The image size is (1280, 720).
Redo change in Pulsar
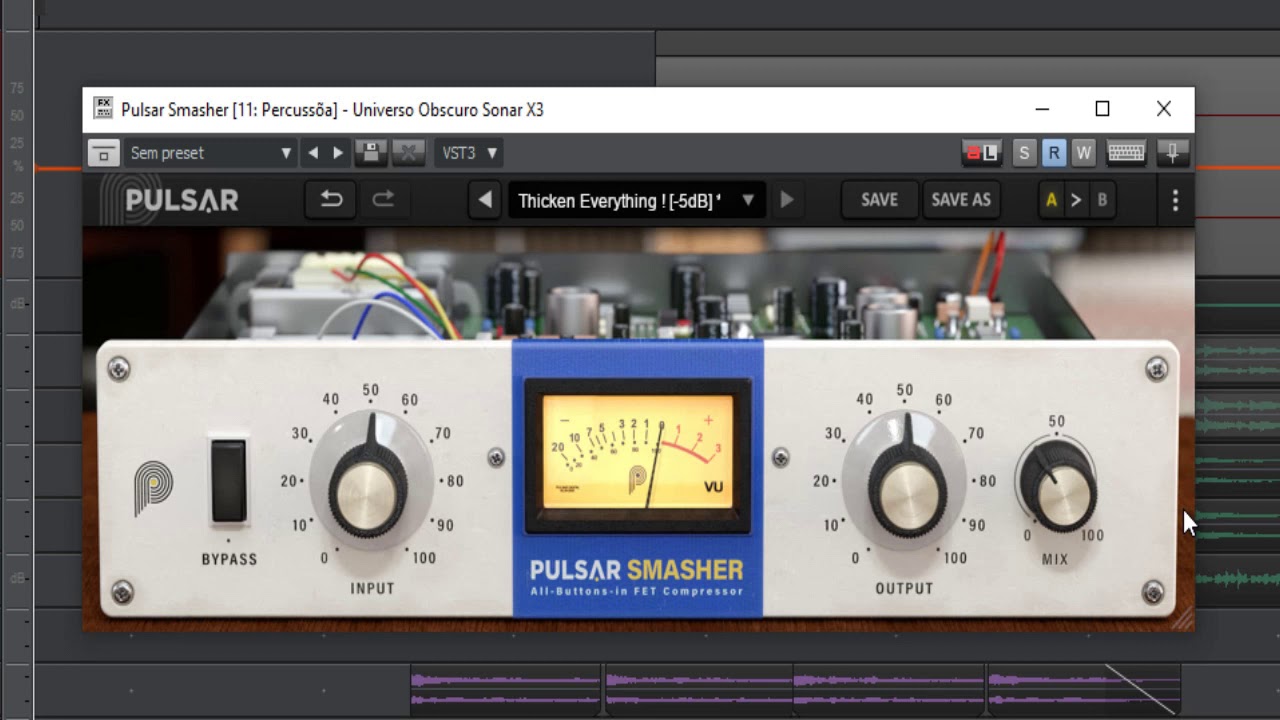pos(383,200)
